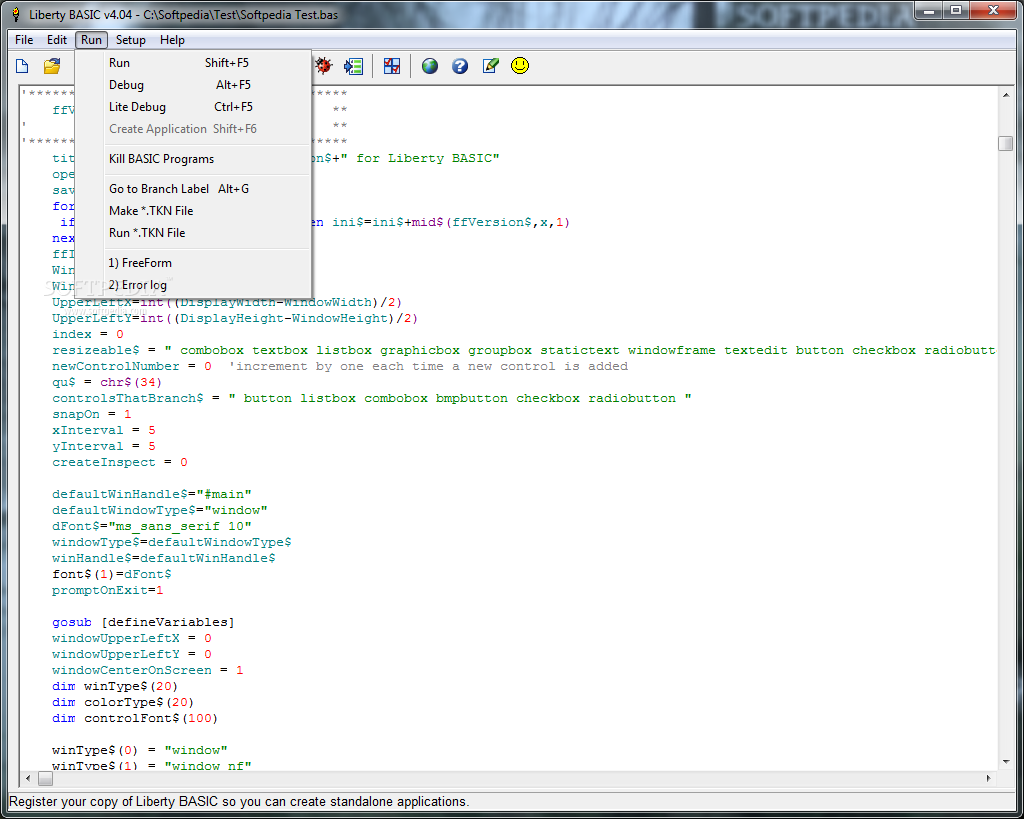Viewport: 1024px width, 819px height.
Task: Open the Help menu
Action: pyautogui.click(x=172, y=40)
